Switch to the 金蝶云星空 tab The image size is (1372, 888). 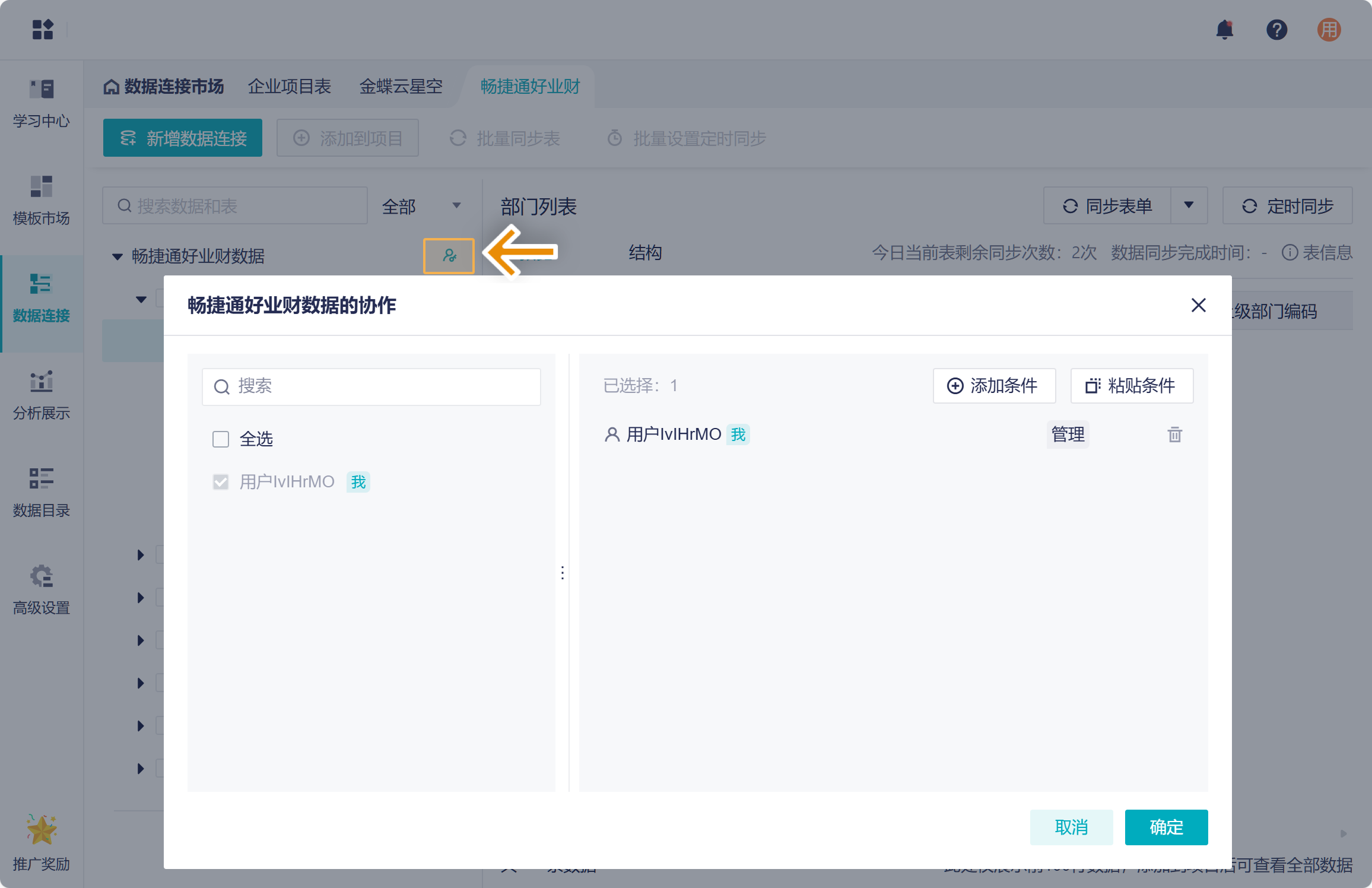(401, 87)
